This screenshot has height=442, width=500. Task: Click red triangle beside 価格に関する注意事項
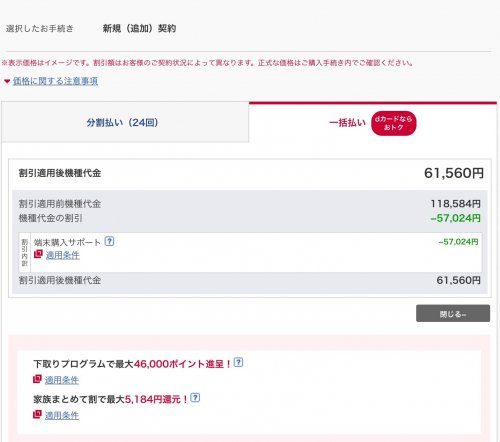[x=7, y=81]
